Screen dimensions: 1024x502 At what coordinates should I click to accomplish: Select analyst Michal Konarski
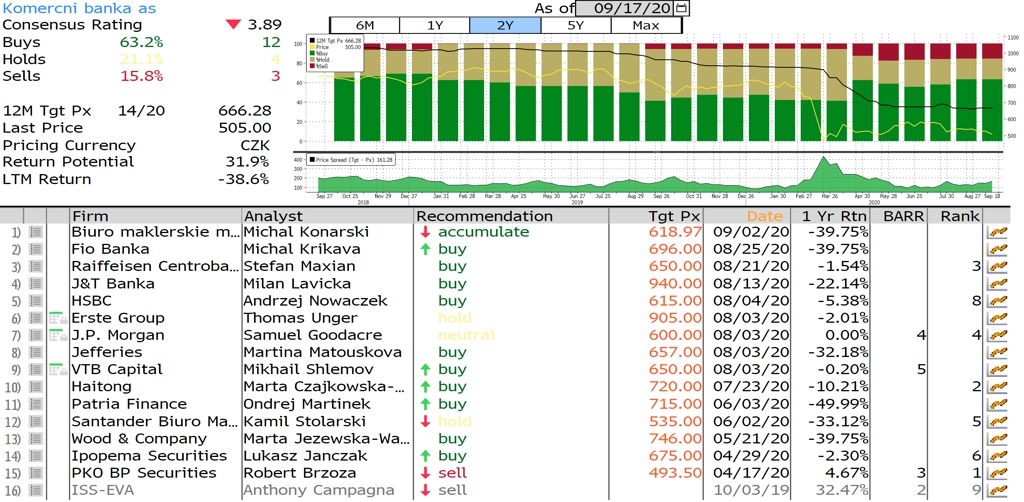[306, 232]
